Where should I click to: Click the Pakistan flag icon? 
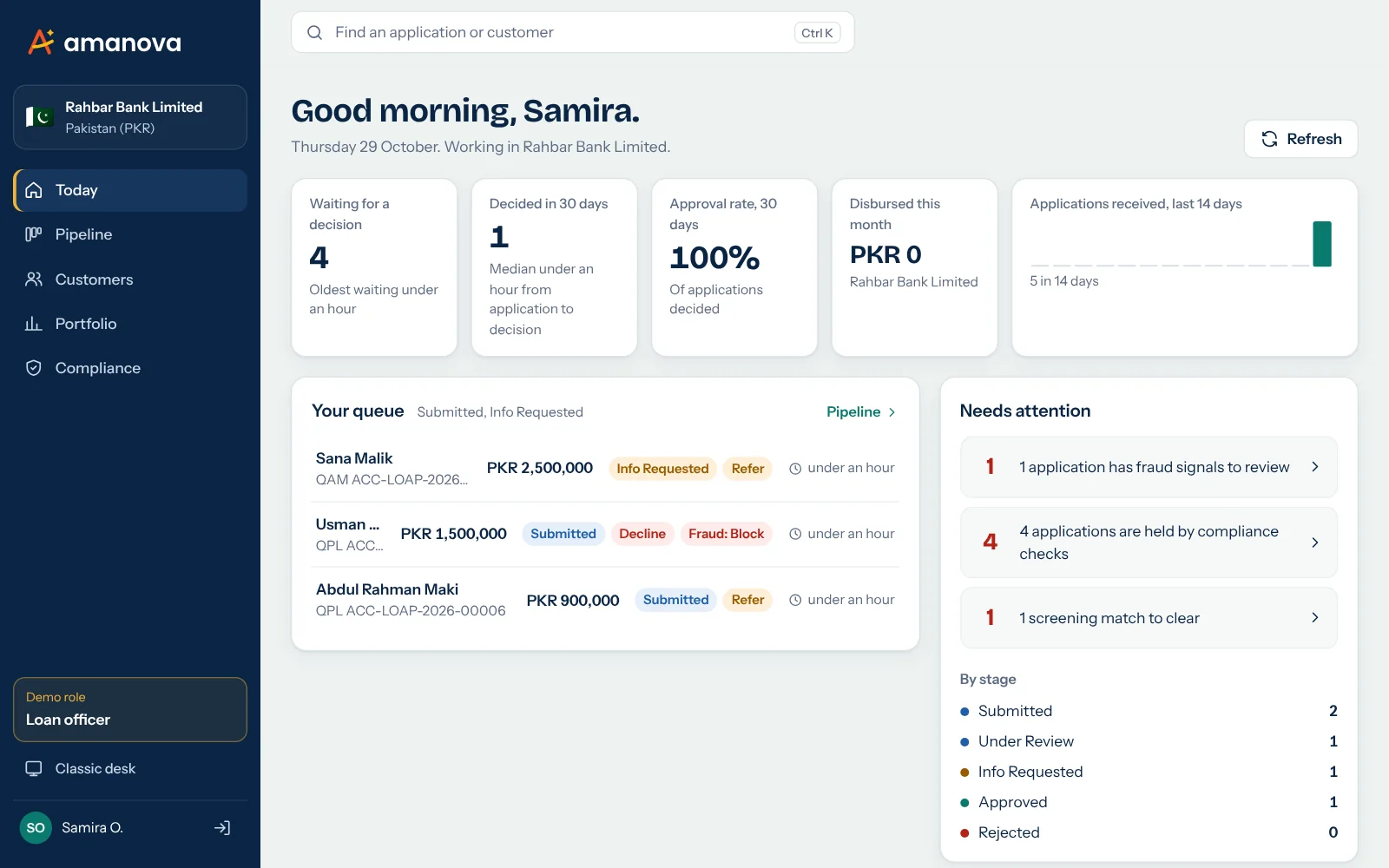tap(39, 116)
